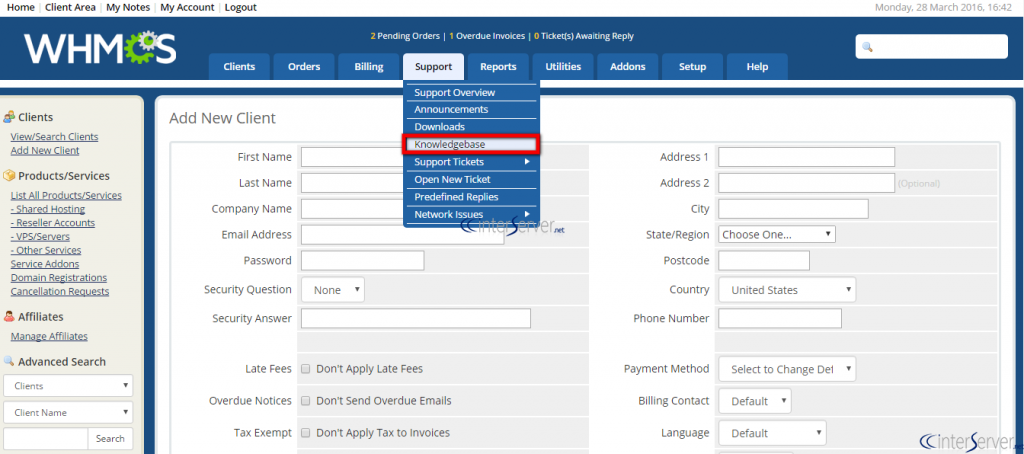Click the Products/Services box icon

[9, 176]
